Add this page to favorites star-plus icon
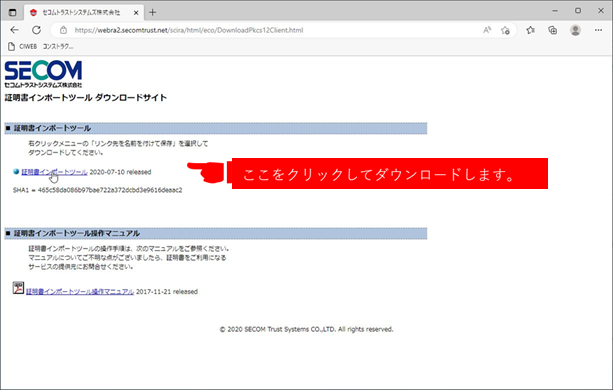Image resolution: width=613 pixels, height=390 pixels. 505,30
